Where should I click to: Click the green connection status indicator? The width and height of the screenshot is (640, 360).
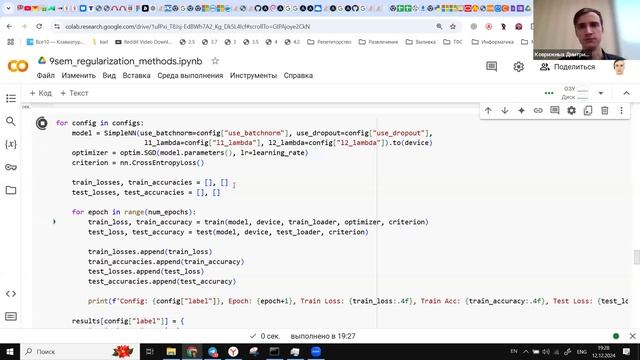[616, 336]
